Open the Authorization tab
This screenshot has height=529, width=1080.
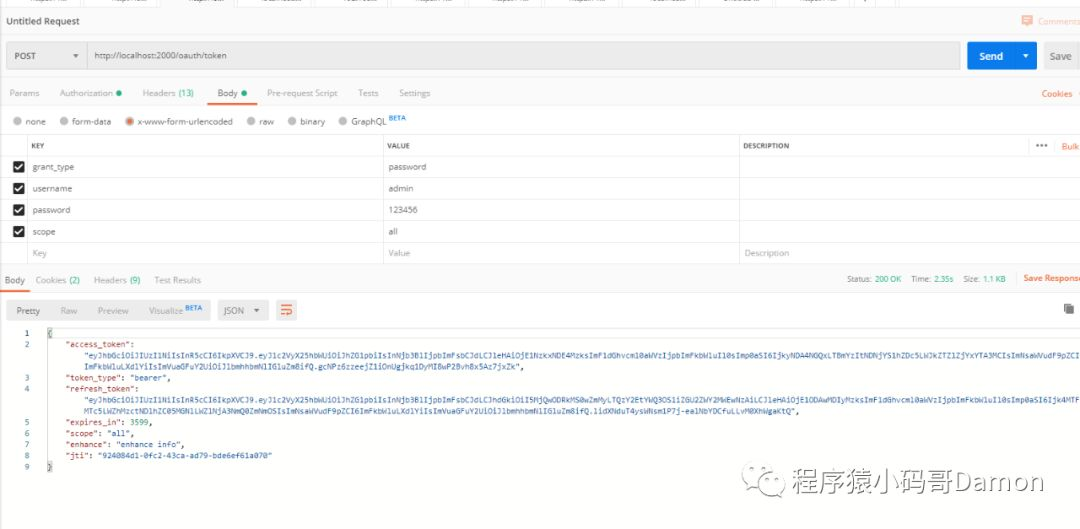pos(90,93)
